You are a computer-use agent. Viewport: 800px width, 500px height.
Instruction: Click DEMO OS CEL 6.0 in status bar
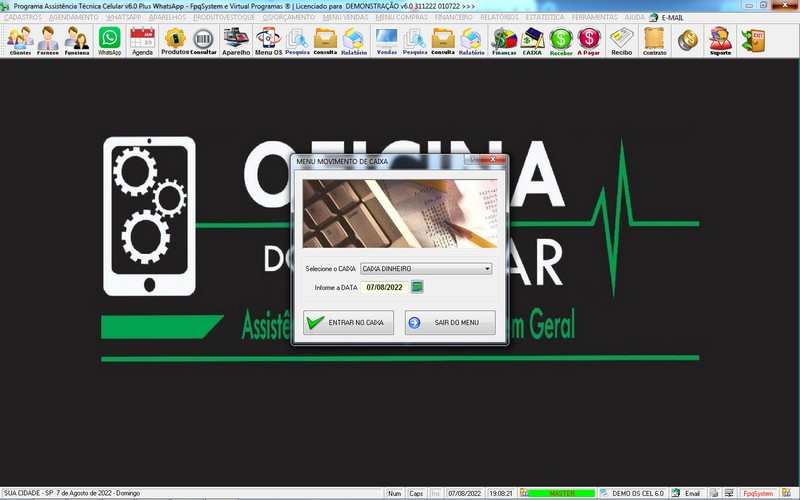point(638,493)
